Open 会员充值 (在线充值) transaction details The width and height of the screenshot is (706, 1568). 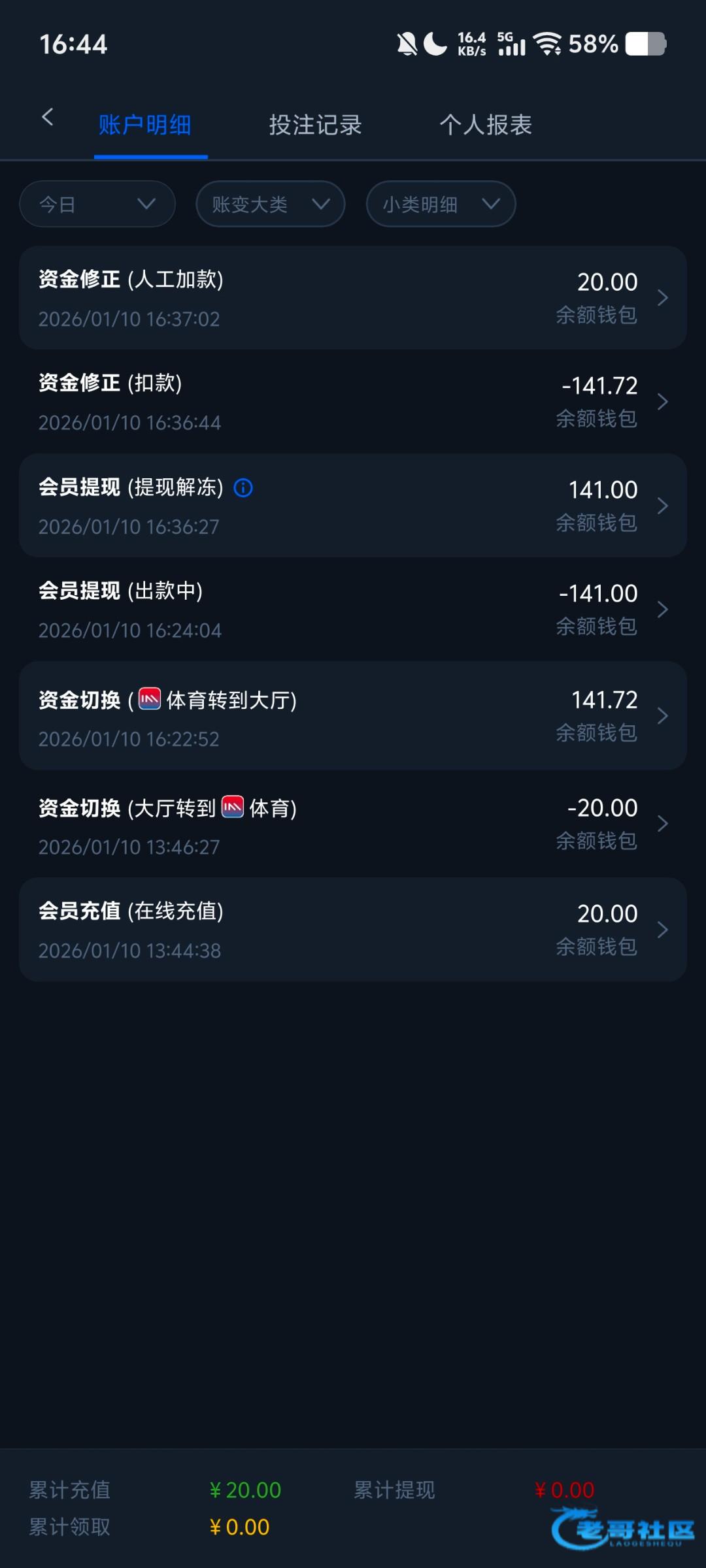pos(353,930)
